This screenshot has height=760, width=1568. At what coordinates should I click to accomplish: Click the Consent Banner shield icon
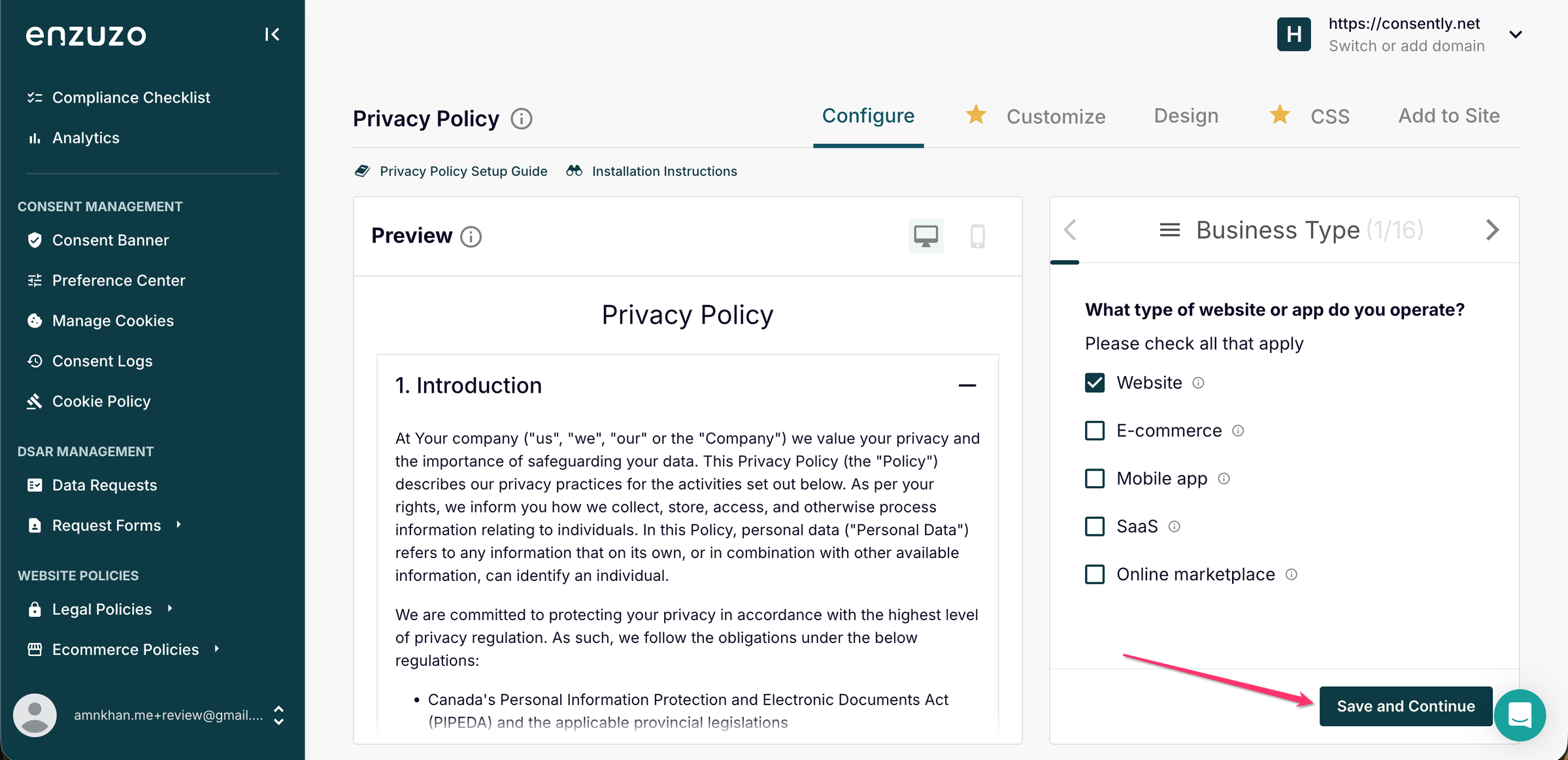(35, 240)
